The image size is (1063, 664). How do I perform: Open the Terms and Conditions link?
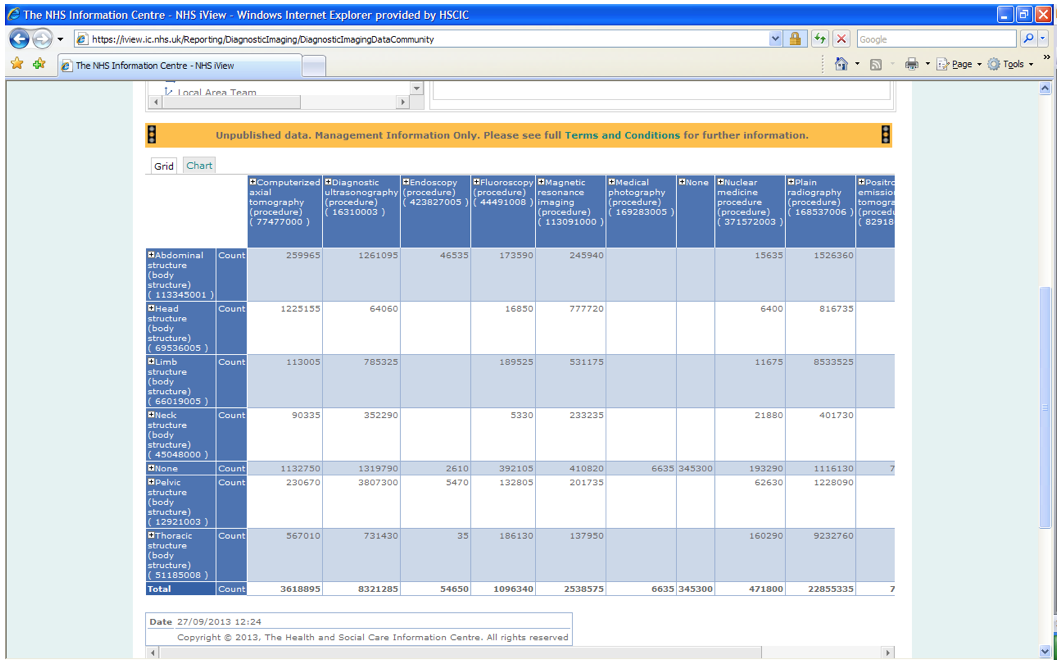tap(622, 135)
